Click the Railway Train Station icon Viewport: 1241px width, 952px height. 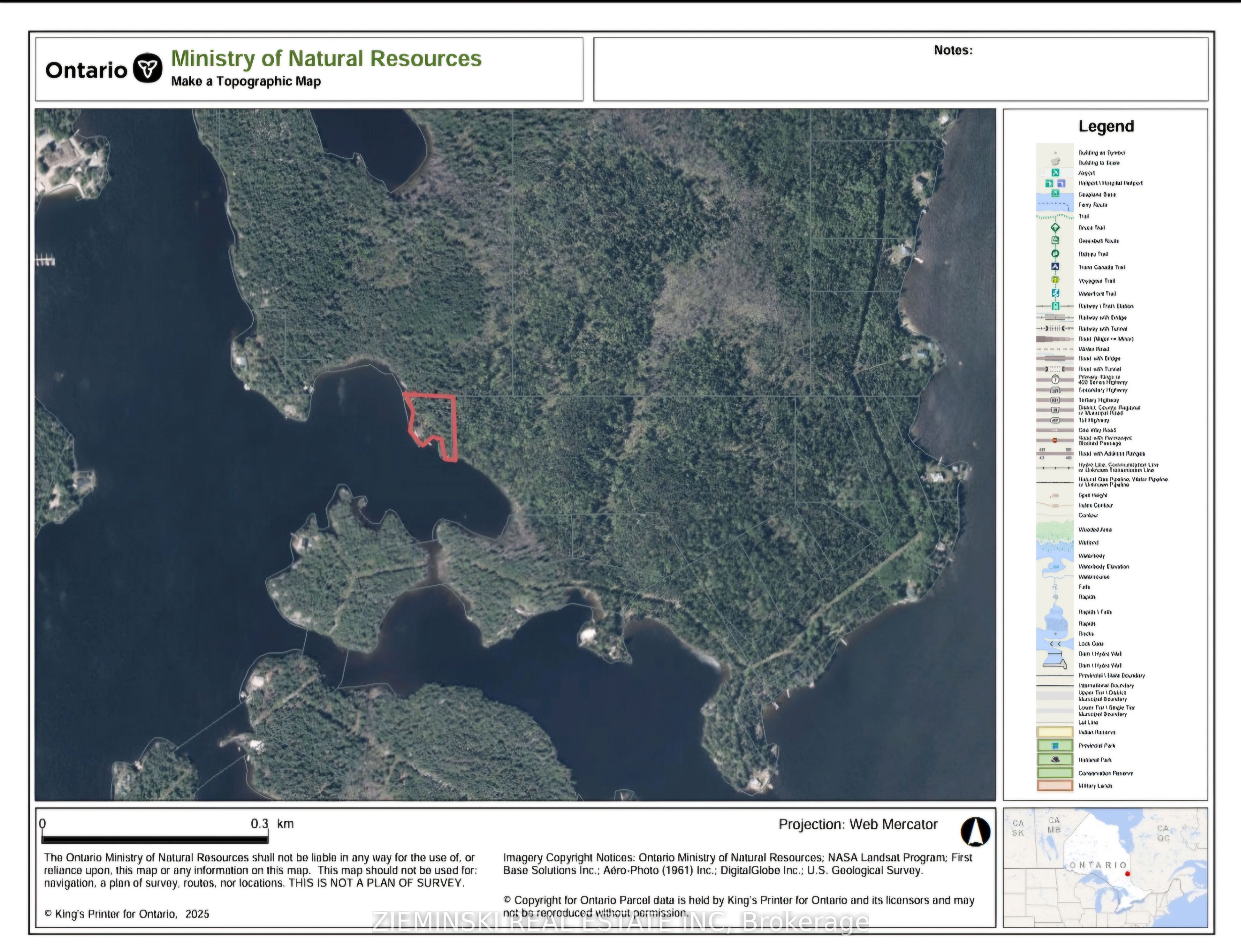pyautogui.click(x=1055, y=306)
